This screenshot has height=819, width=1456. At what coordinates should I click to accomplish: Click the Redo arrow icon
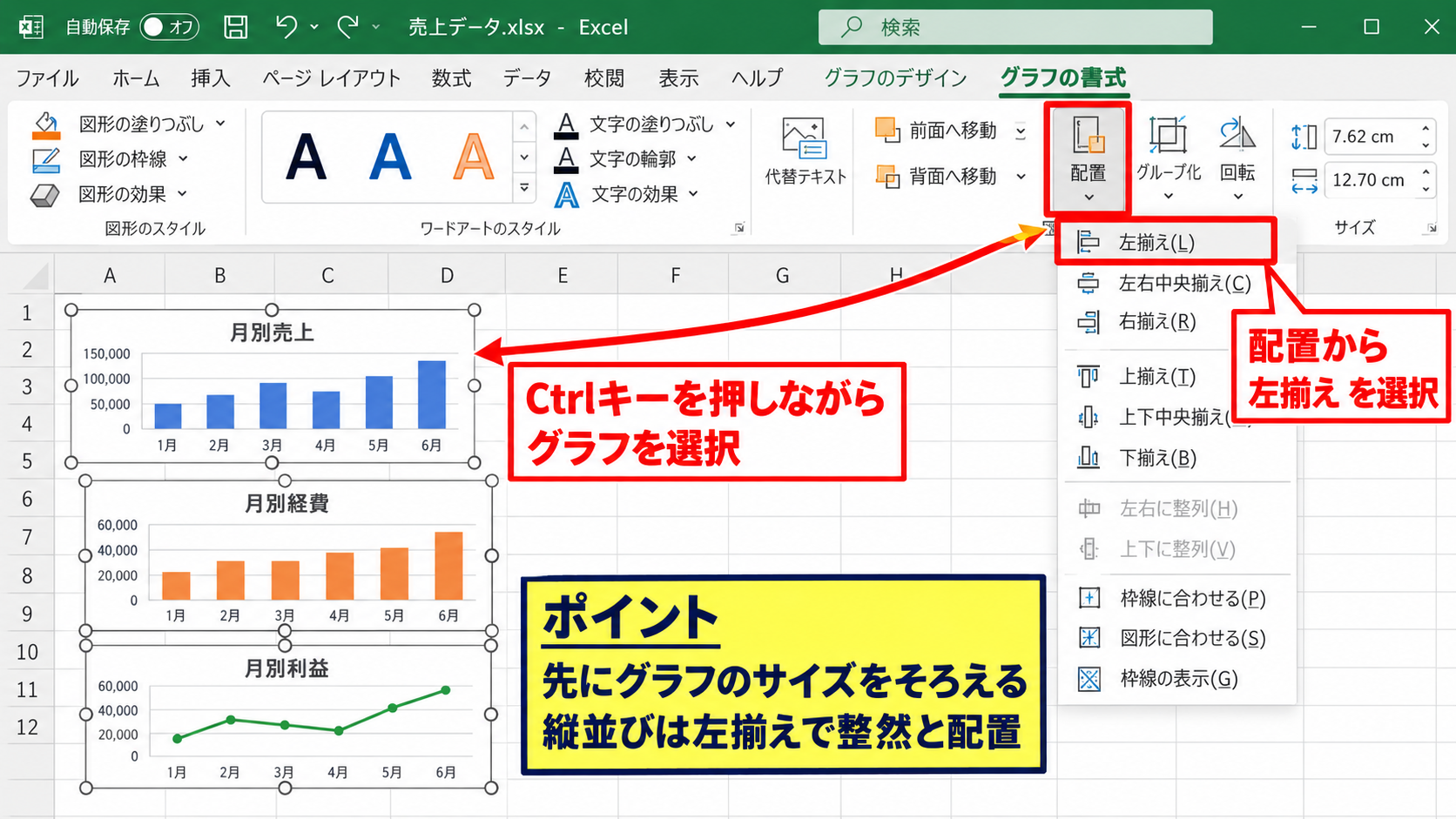point(347,27)
